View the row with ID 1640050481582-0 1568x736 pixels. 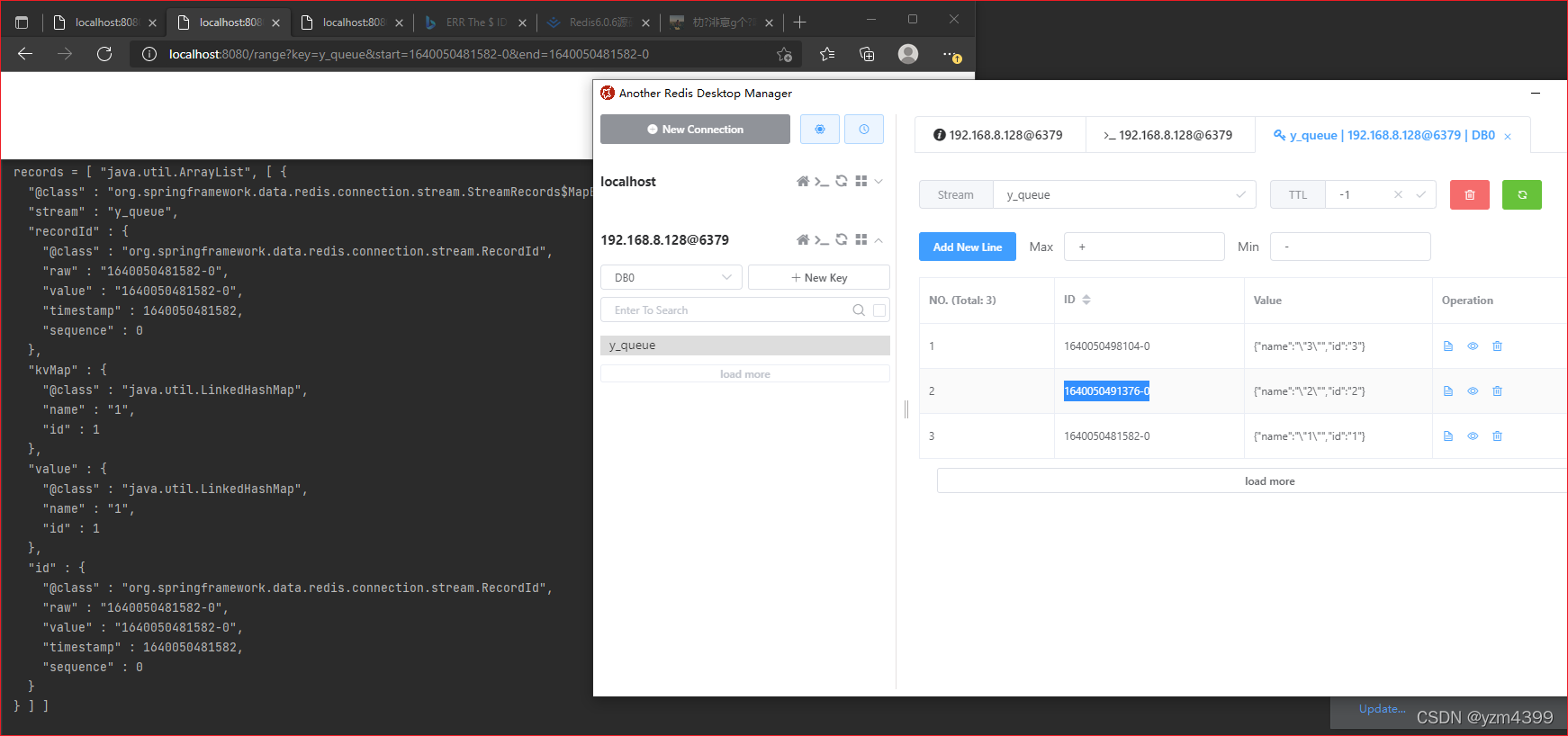click(x=1473, y=436)
